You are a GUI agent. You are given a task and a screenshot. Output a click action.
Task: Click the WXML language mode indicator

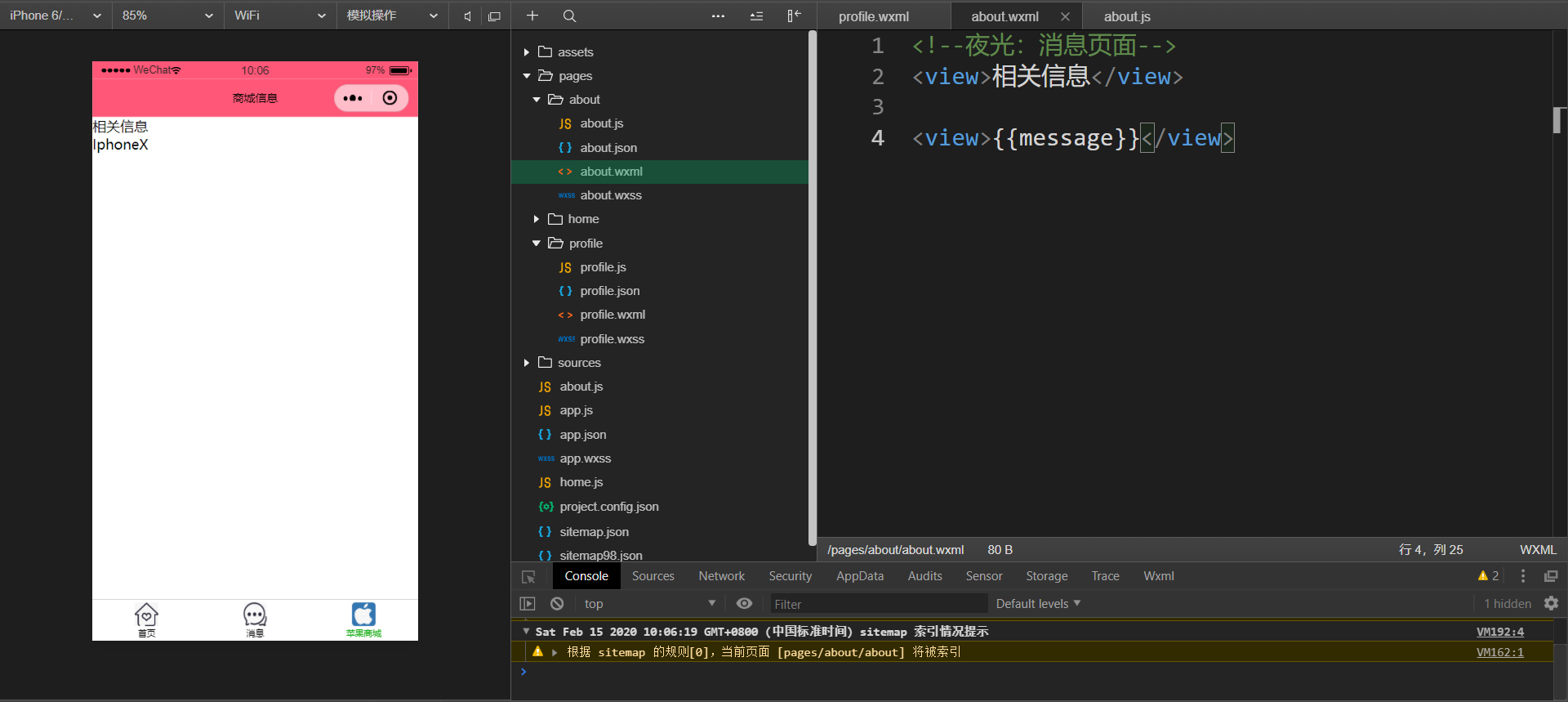[x=1538, y=550]
